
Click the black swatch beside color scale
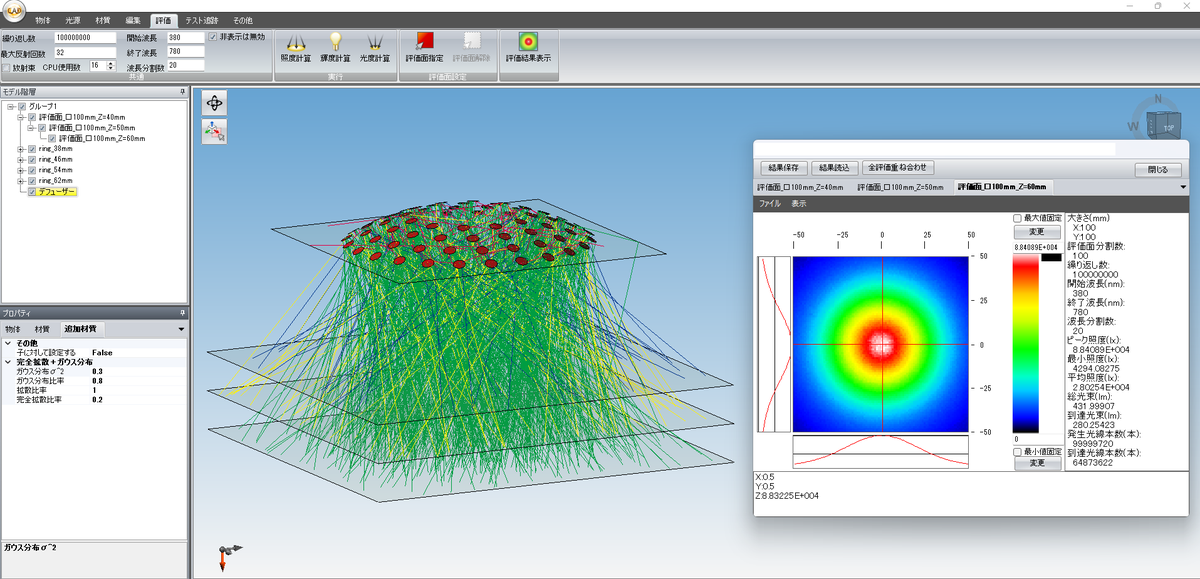[x=1050, y=258]
